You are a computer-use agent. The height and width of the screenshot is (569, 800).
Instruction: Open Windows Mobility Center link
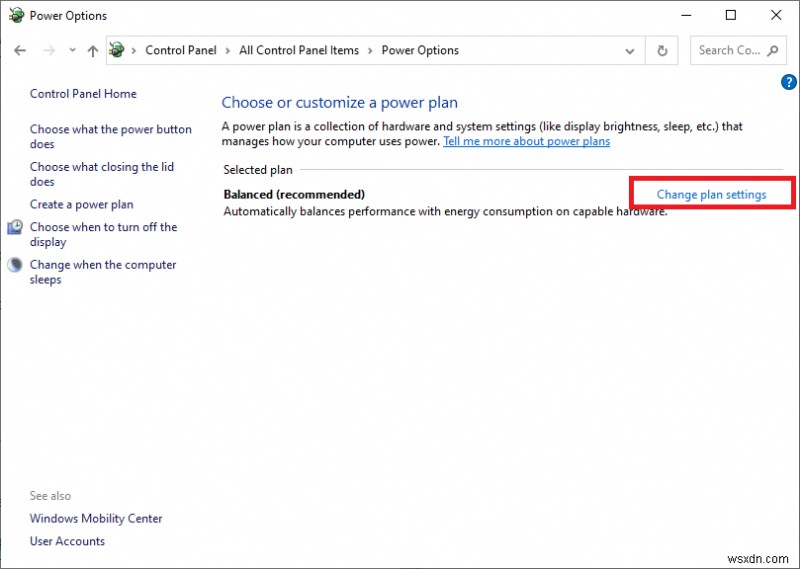tap(96, 518)
